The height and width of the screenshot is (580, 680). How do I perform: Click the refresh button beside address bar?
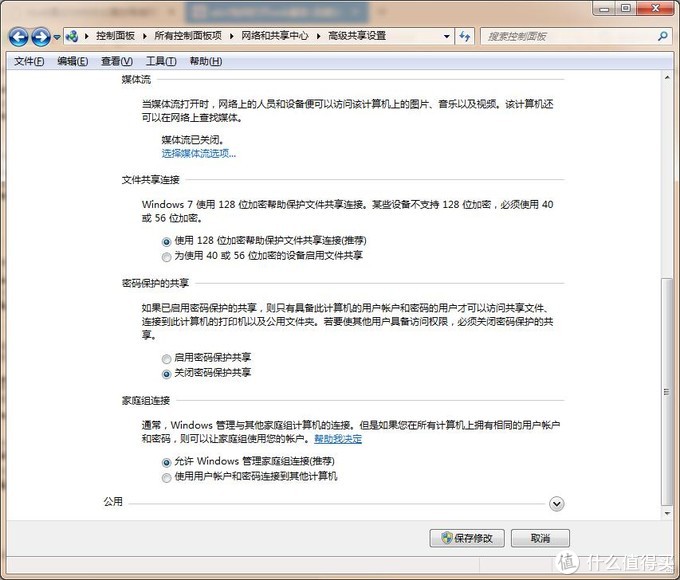[464, 36]
